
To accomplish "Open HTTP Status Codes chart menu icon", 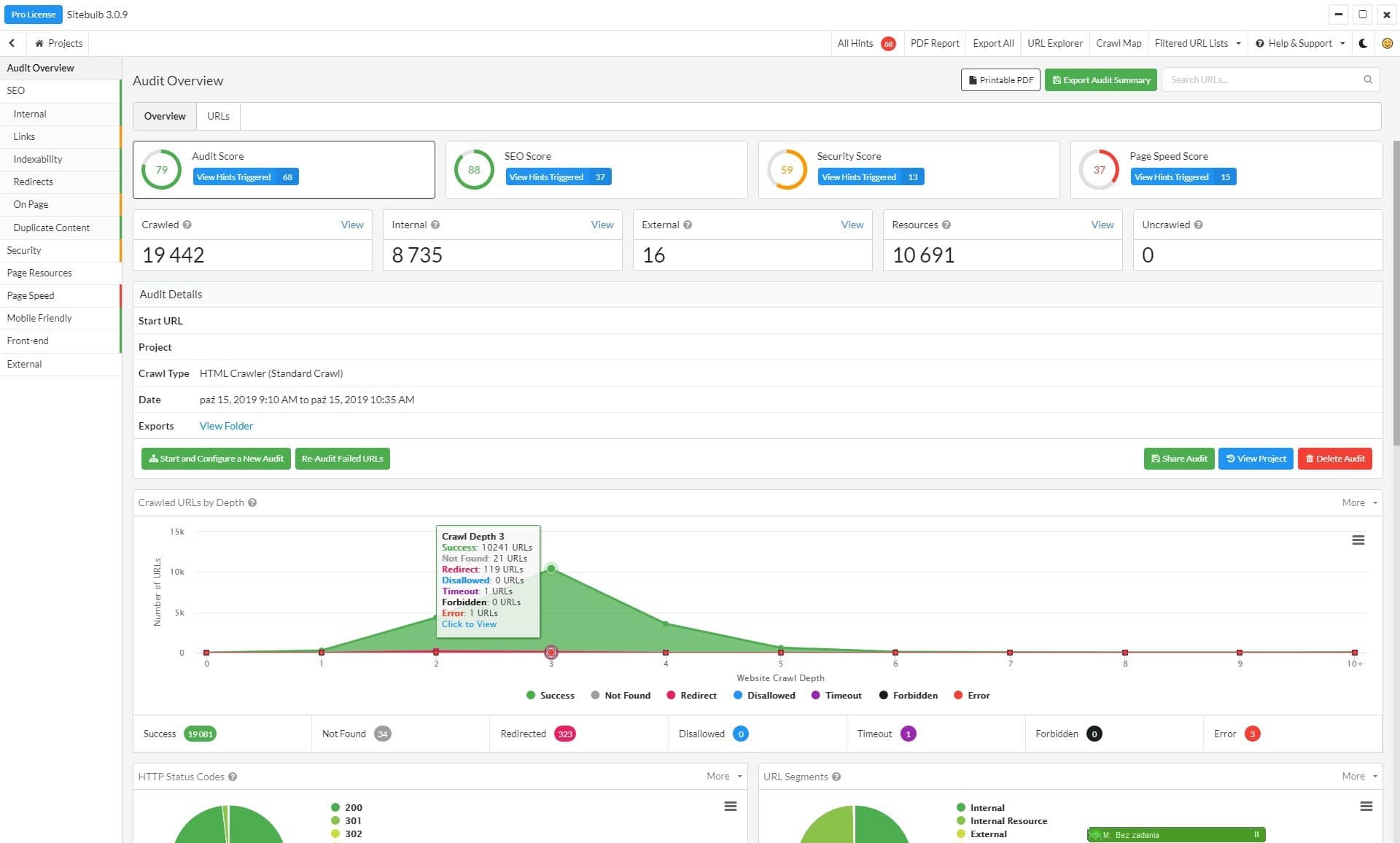I will coord(730,807).
